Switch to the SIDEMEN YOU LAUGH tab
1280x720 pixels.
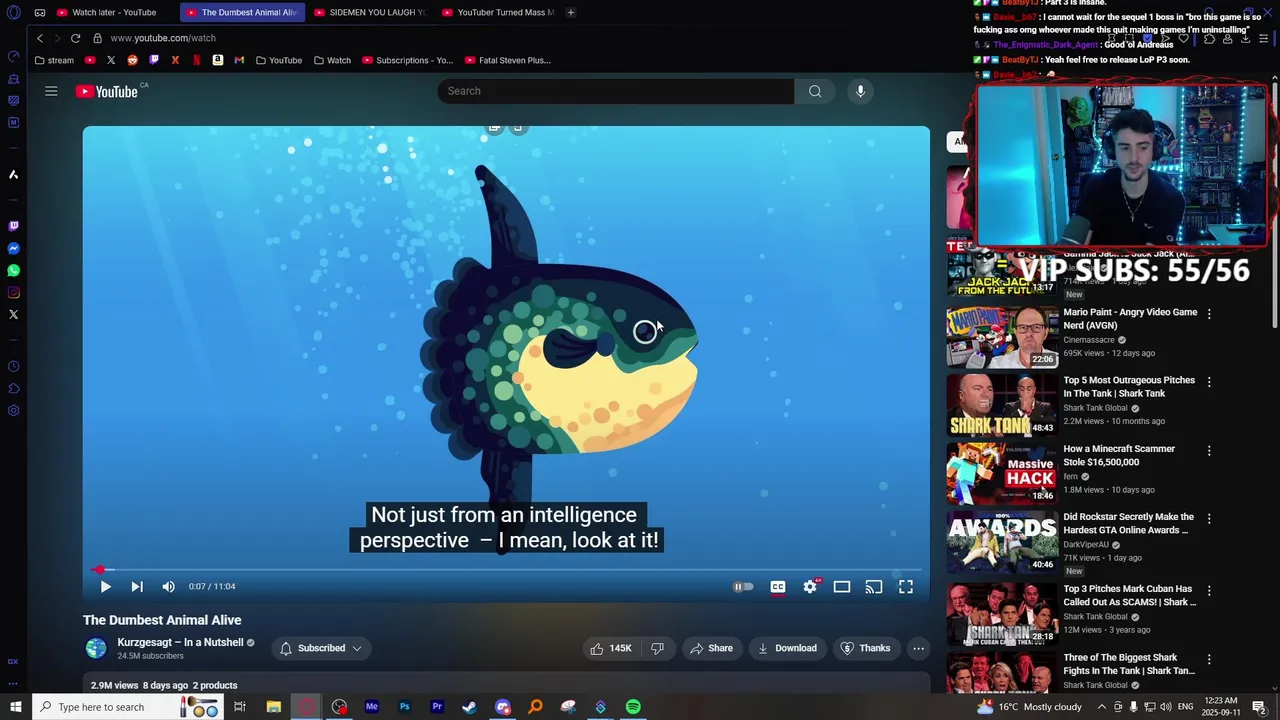[x=370, y=12]
